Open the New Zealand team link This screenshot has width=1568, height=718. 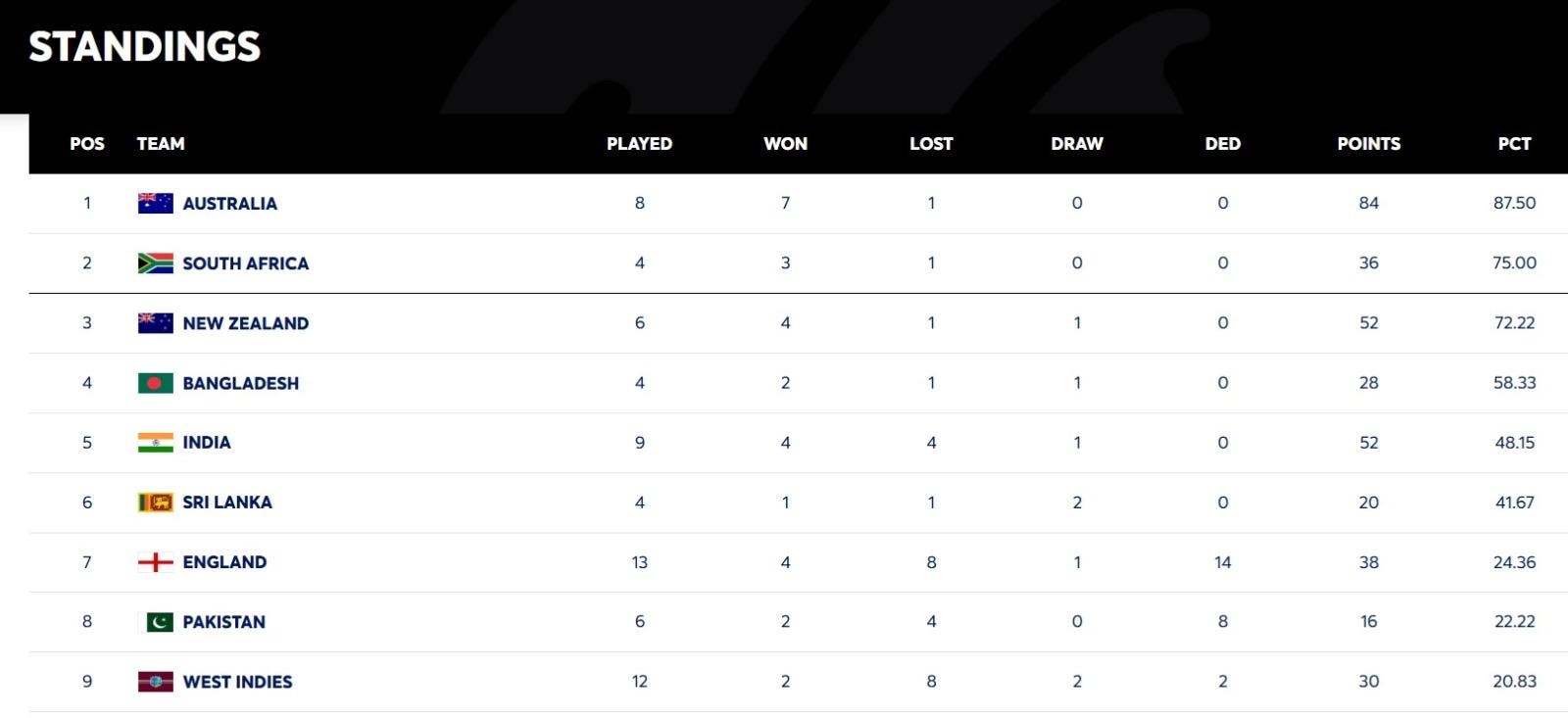245,323
